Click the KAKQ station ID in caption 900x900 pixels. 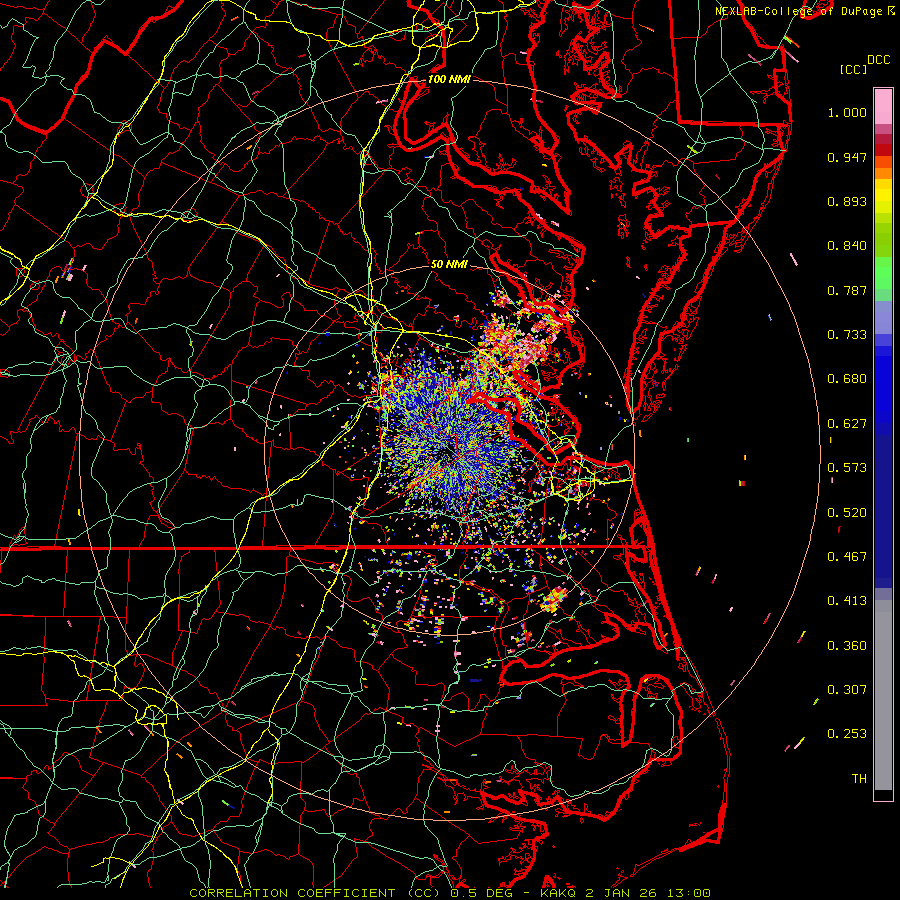click(560, 893)
